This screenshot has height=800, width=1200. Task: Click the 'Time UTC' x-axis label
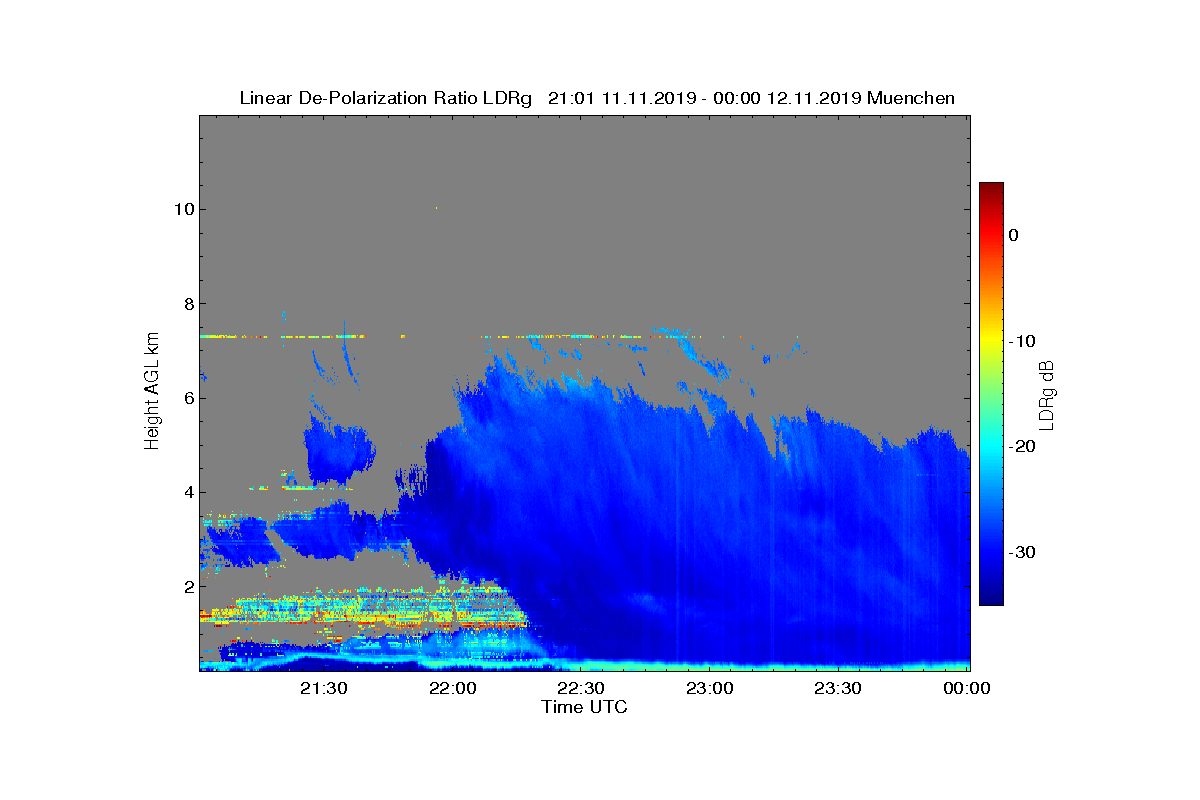pyautogui.click(x=584, y=707)
